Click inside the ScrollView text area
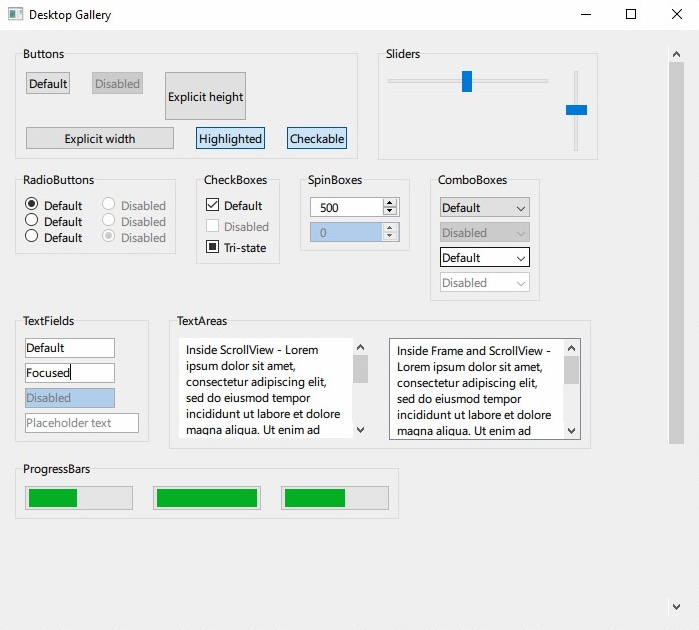 (x=265, y=388)
